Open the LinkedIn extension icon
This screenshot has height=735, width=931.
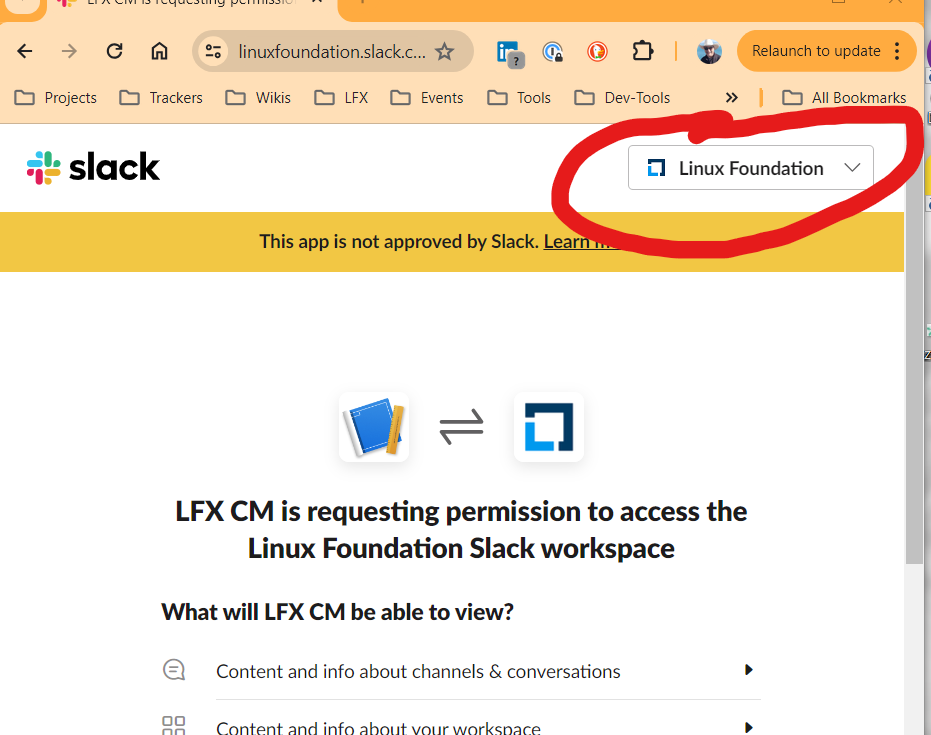pyautogui.click(x=510, y=52)
